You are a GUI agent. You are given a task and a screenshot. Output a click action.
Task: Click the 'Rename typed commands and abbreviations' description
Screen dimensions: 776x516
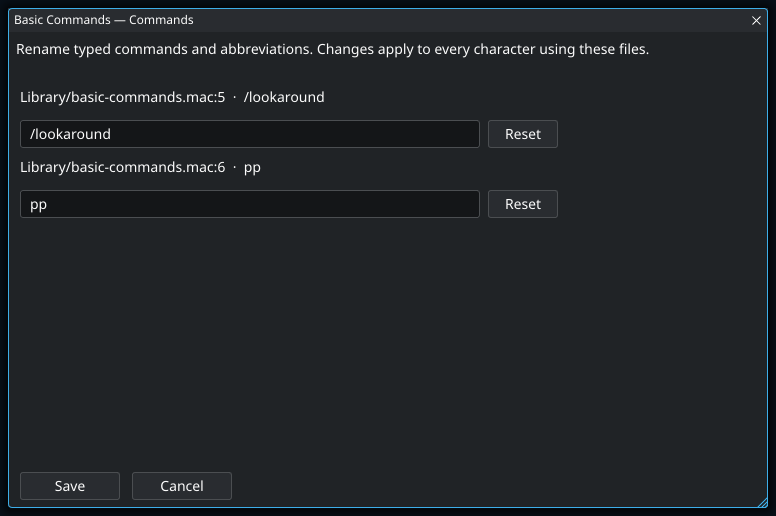333,49
